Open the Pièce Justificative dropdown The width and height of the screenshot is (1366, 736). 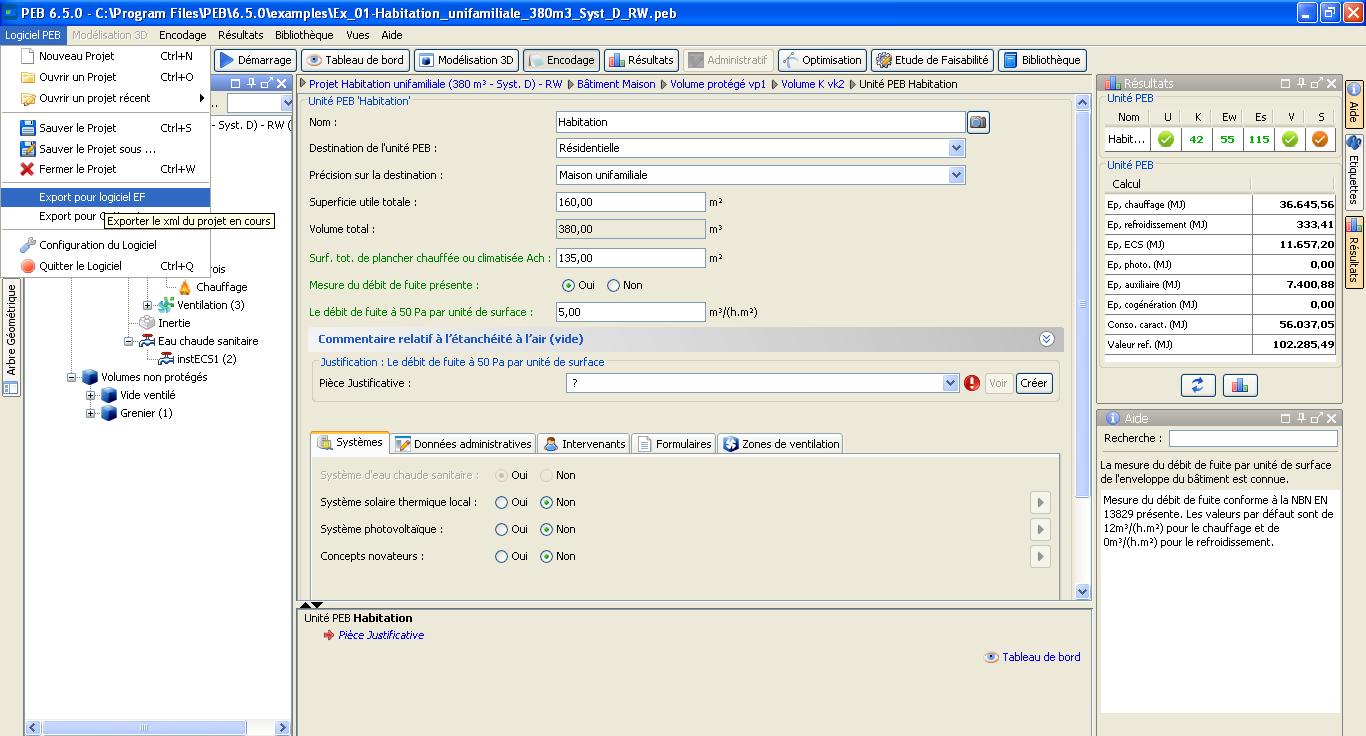pos(950,383)
